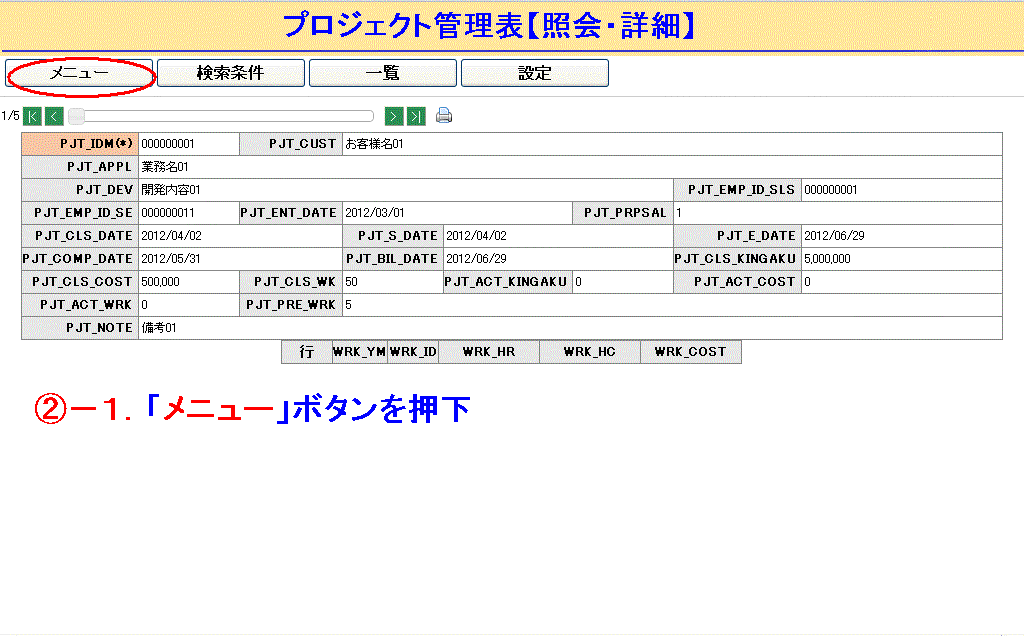Go to the first record icon
Viewport: 1024px width, 636px height.
point(32,116)
